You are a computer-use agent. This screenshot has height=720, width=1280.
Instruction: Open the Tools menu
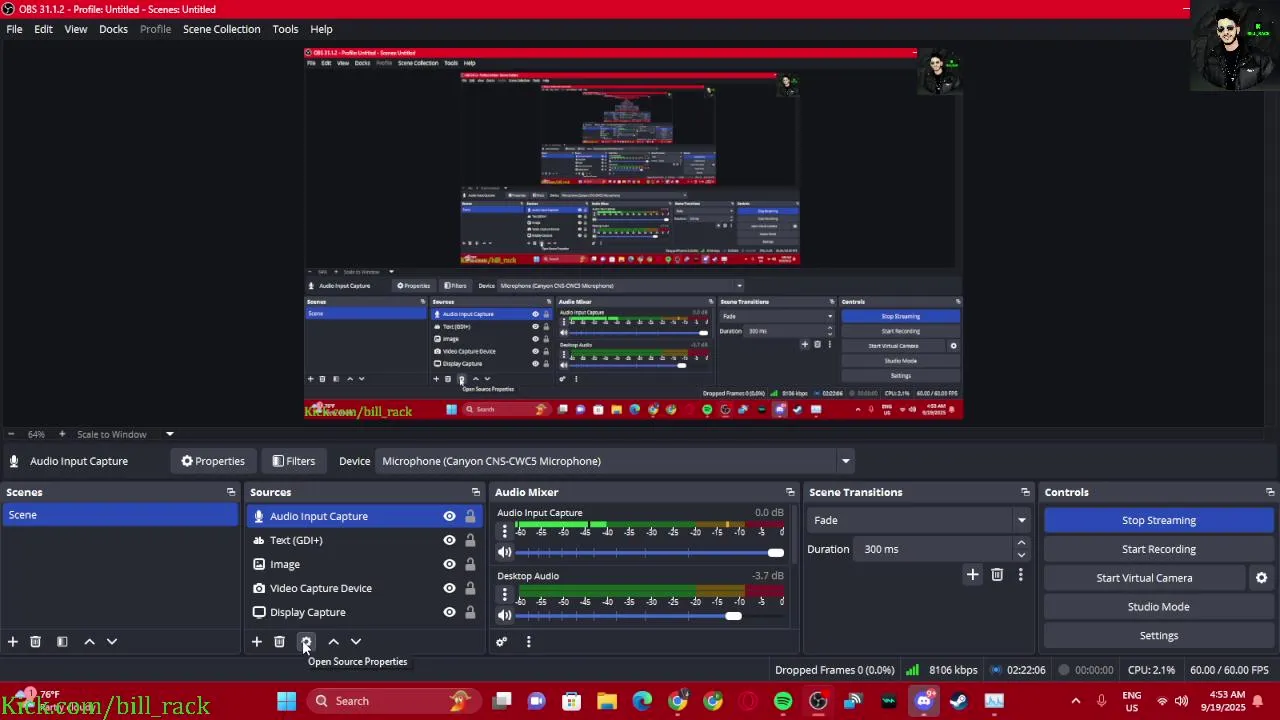[285, 29]
